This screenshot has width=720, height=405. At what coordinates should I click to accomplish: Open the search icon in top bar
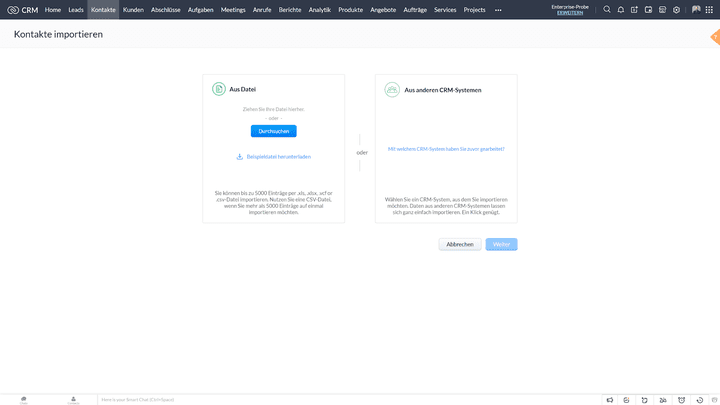tap(606, 9)
